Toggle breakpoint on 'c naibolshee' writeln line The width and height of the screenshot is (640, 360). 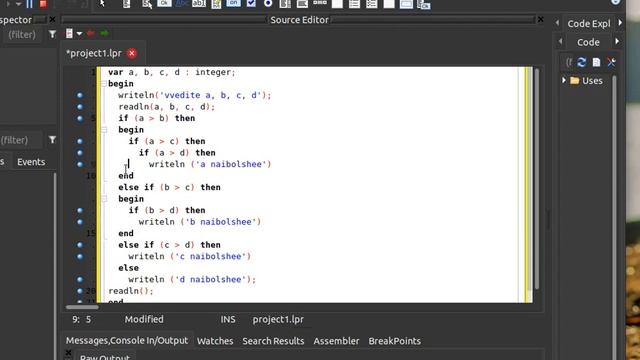80,257
